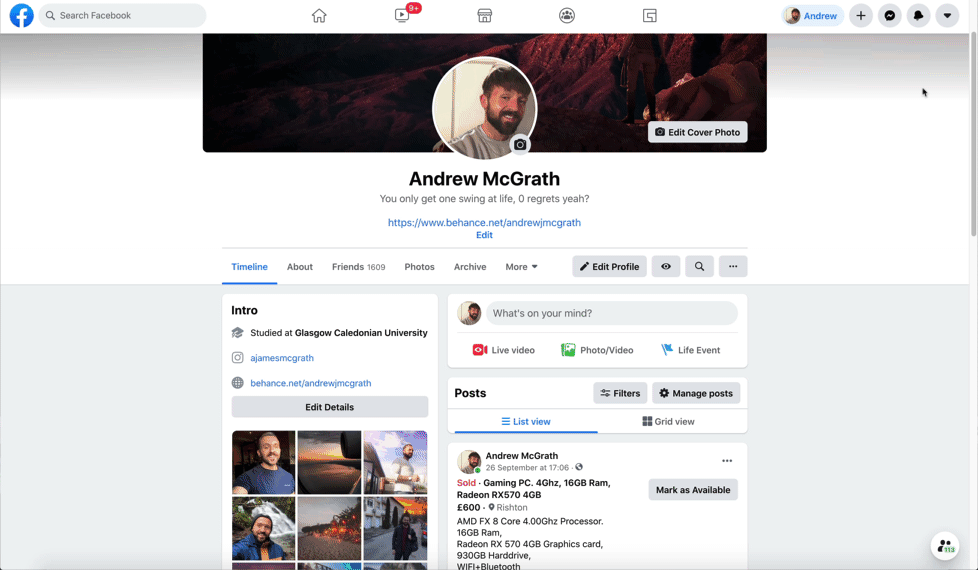Open the notifications bell
This screenshot has height=570, width=978.
(918, 16)
